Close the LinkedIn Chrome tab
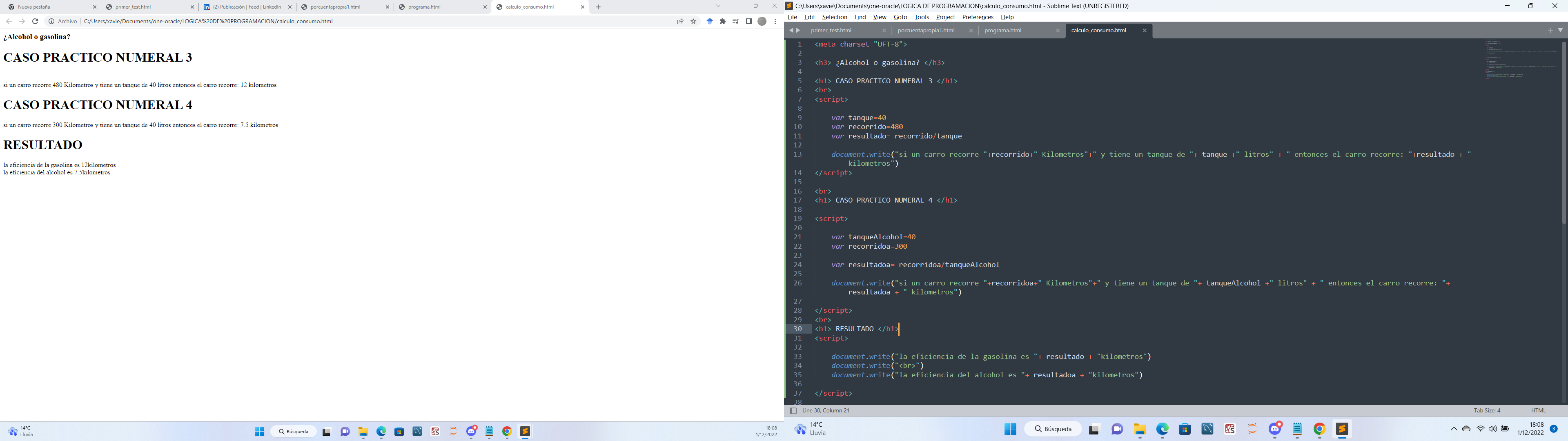Viewport: 1568px width, 441px height. 290,7
